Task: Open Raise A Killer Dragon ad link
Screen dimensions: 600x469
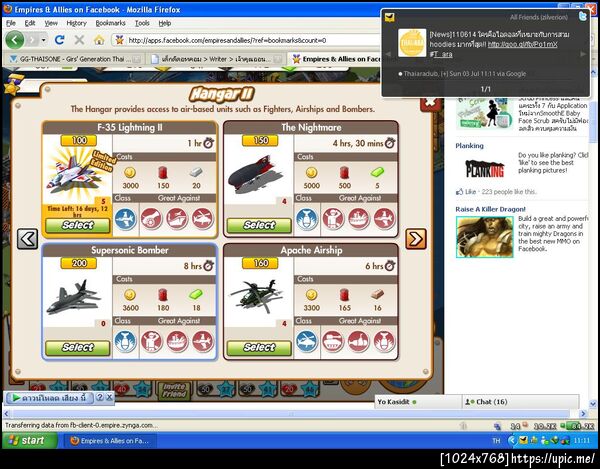Action: (x=491, y=209)
